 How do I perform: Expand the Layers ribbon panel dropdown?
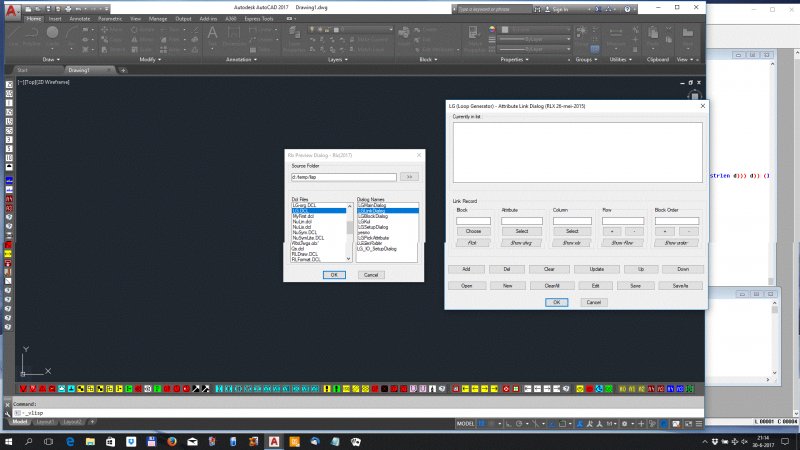point(338,59)
